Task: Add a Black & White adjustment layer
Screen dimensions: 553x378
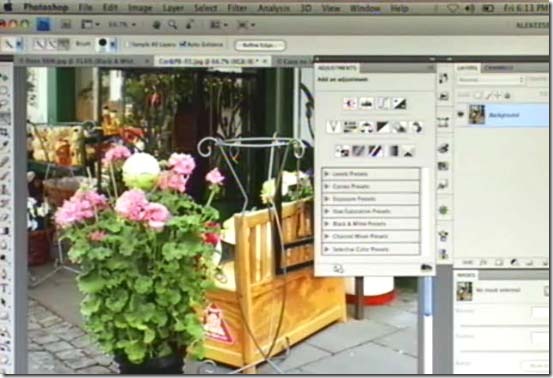Action: 383,127
